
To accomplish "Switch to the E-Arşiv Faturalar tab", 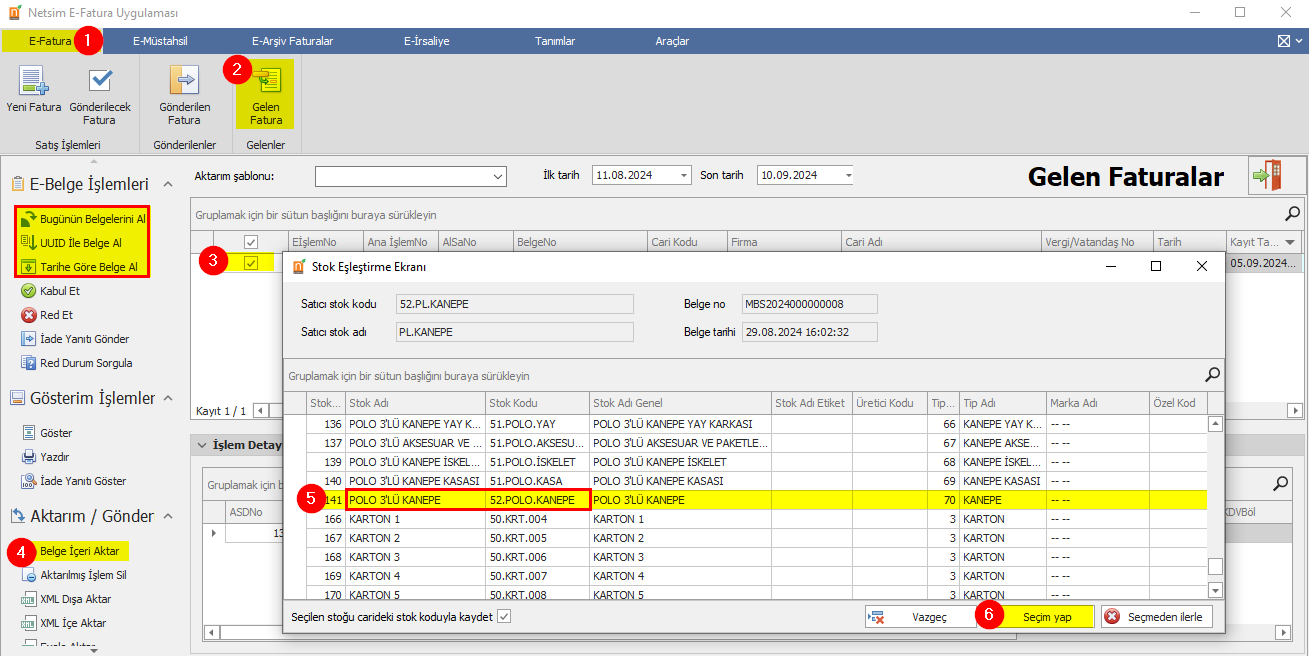I will (292, 41).
